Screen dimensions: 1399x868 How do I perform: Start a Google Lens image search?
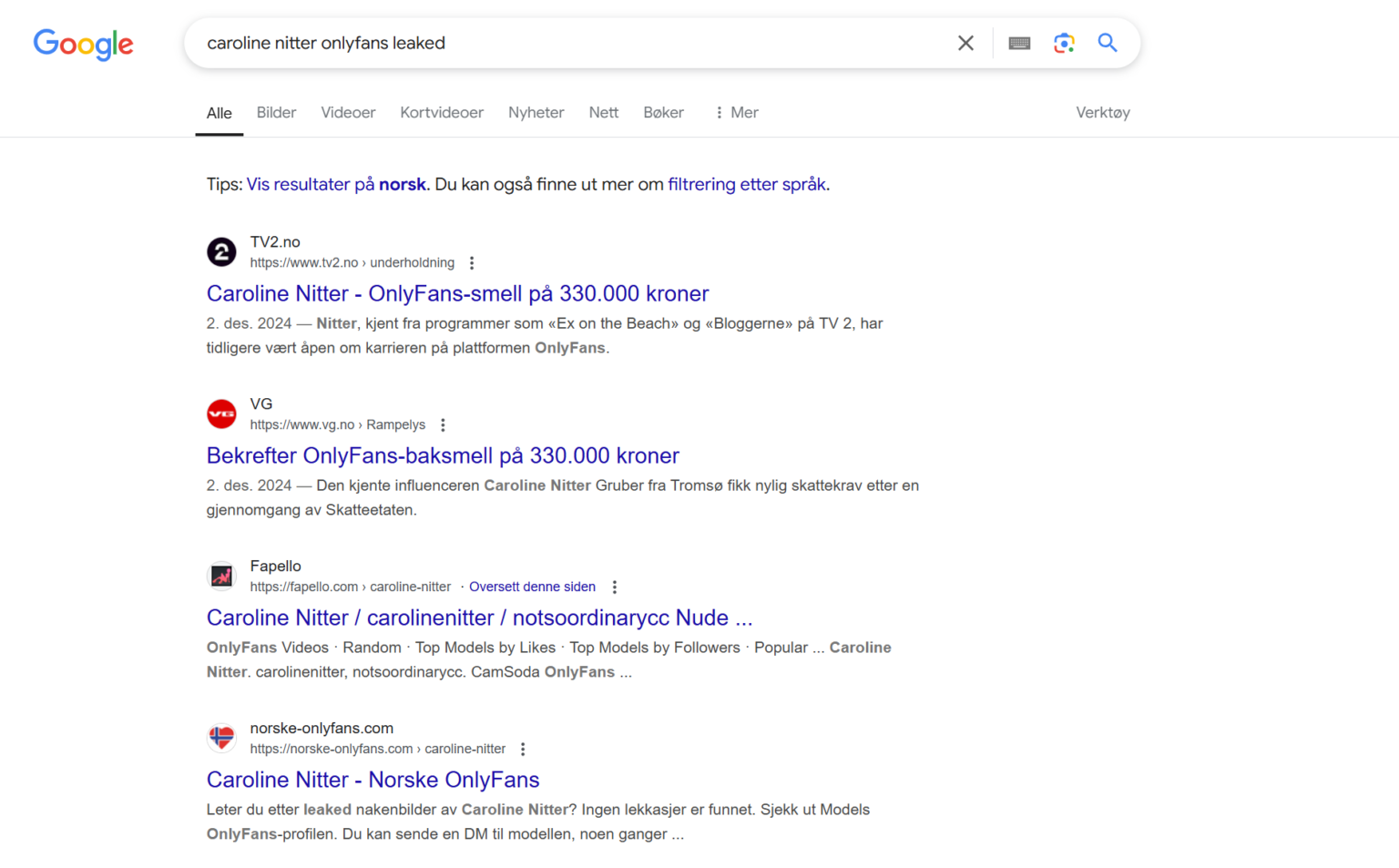click(1063, 43)
